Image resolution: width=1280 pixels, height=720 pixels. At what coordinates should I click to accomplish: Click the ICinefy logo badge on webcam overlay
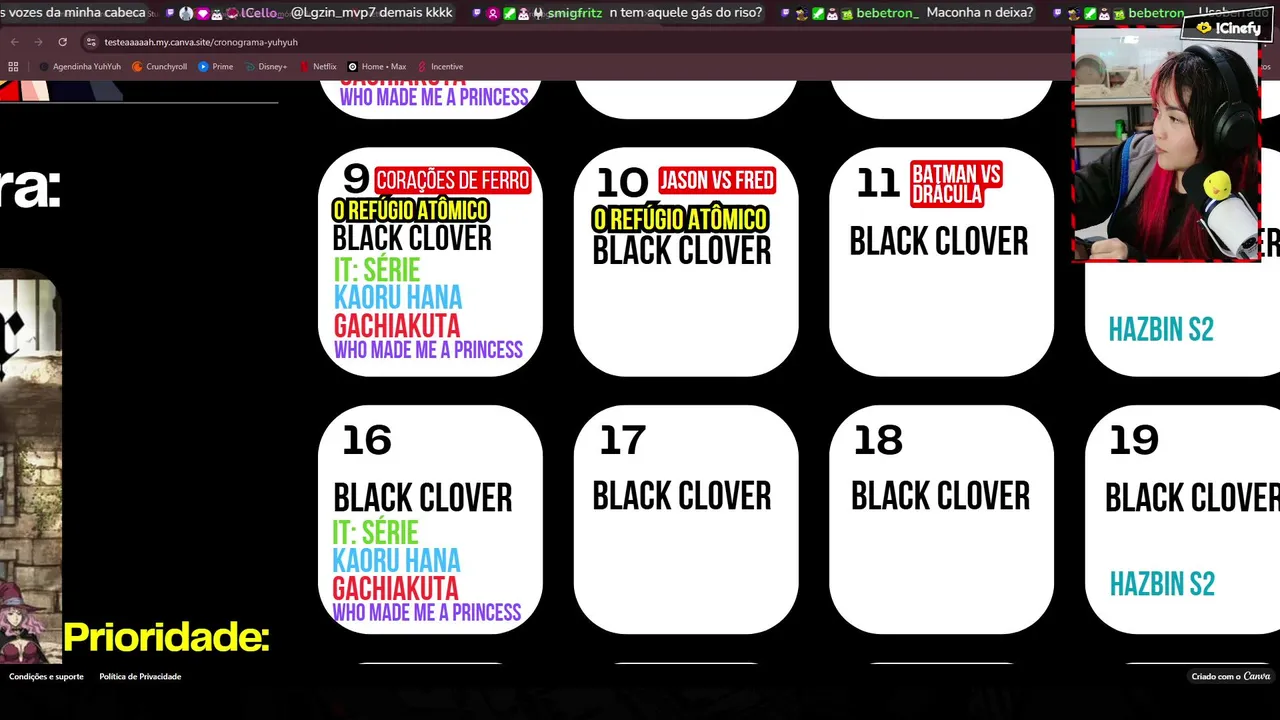click(x=1228, y=28)
